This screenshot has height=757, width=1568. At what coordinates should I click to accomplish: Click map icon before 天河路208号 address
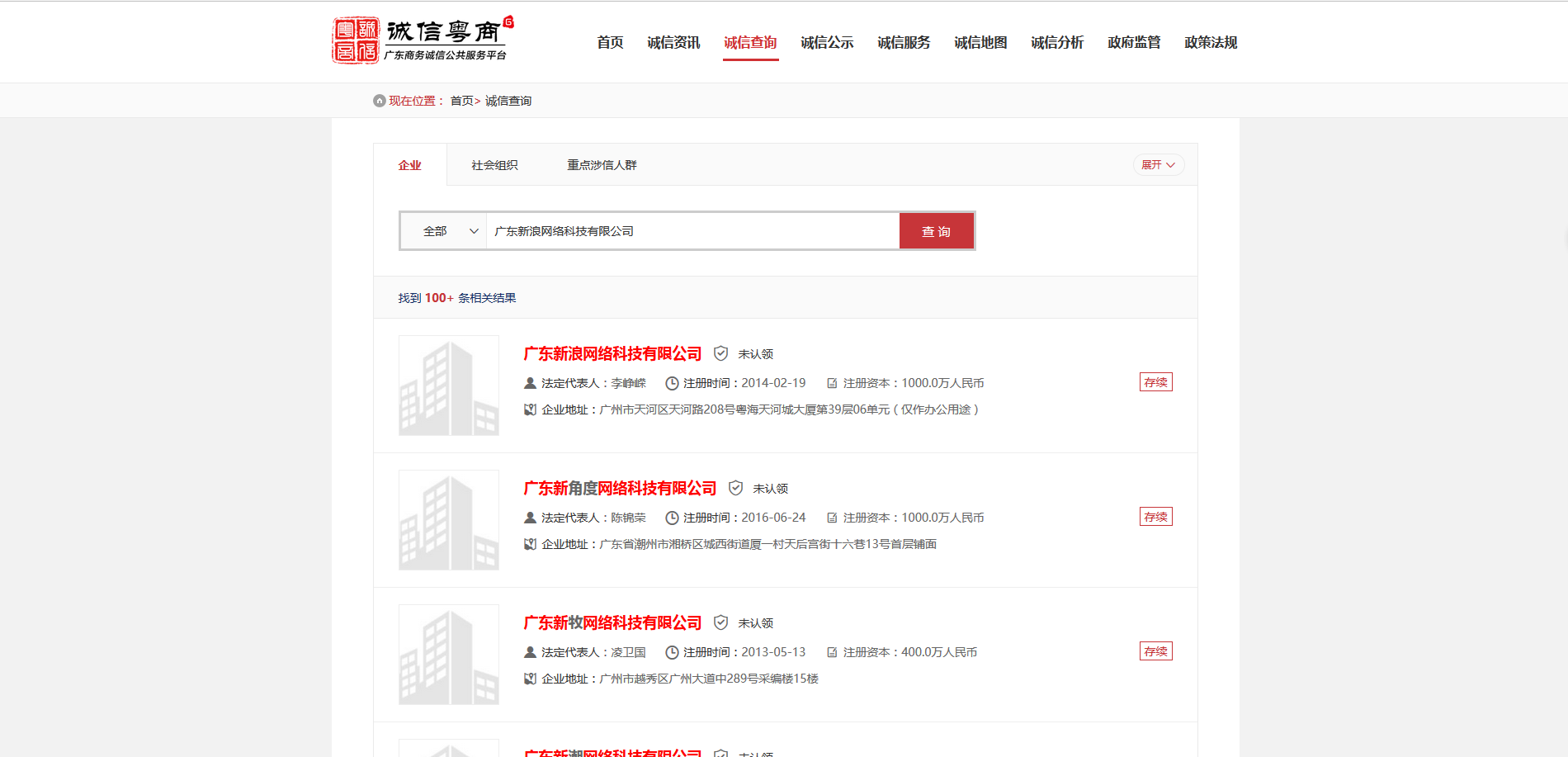point(531,409)
